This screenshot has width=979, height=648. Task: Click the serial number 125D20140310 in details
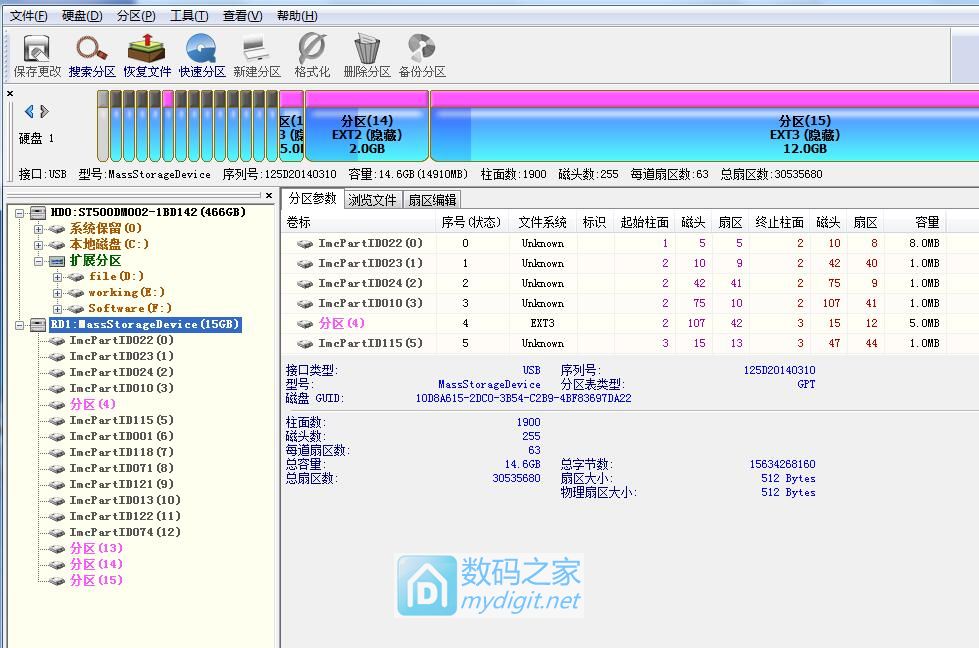point(779,370)
